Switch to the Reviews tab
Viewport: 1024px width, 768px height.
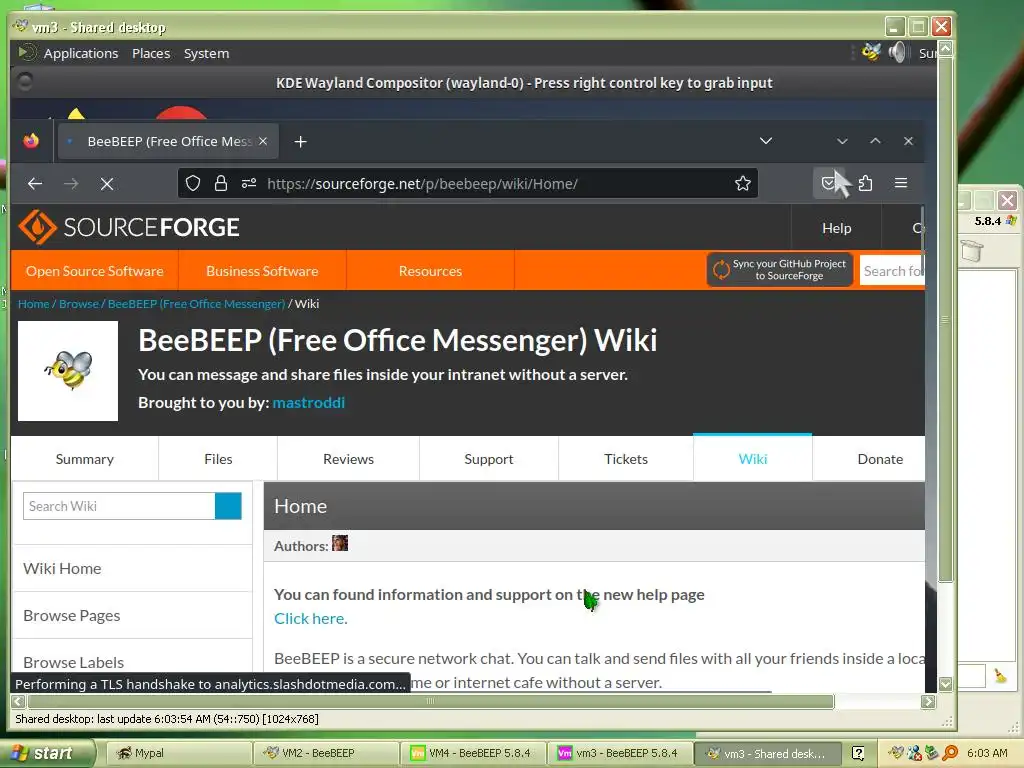click(349, 459)
